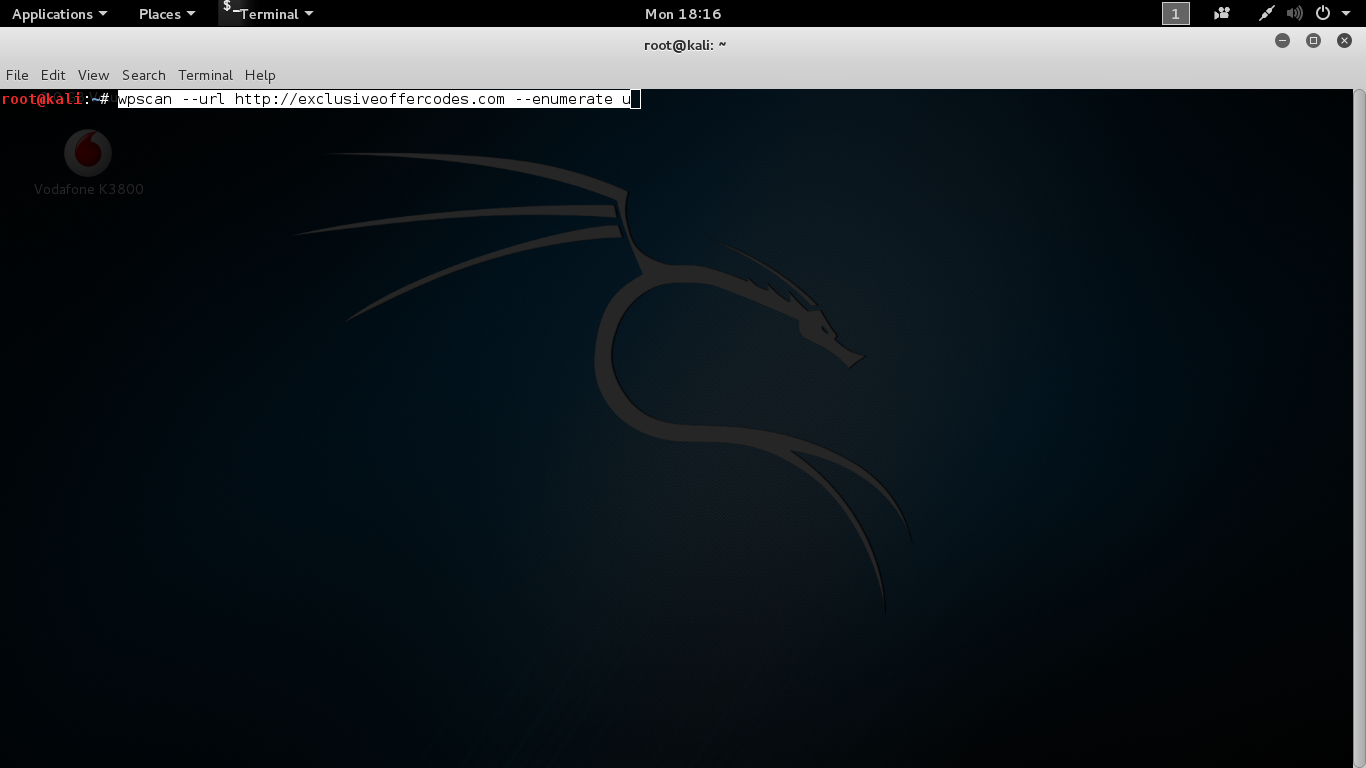Click the screen recorder camera icon
The image size is (1366, 768).
[1222, 14]
